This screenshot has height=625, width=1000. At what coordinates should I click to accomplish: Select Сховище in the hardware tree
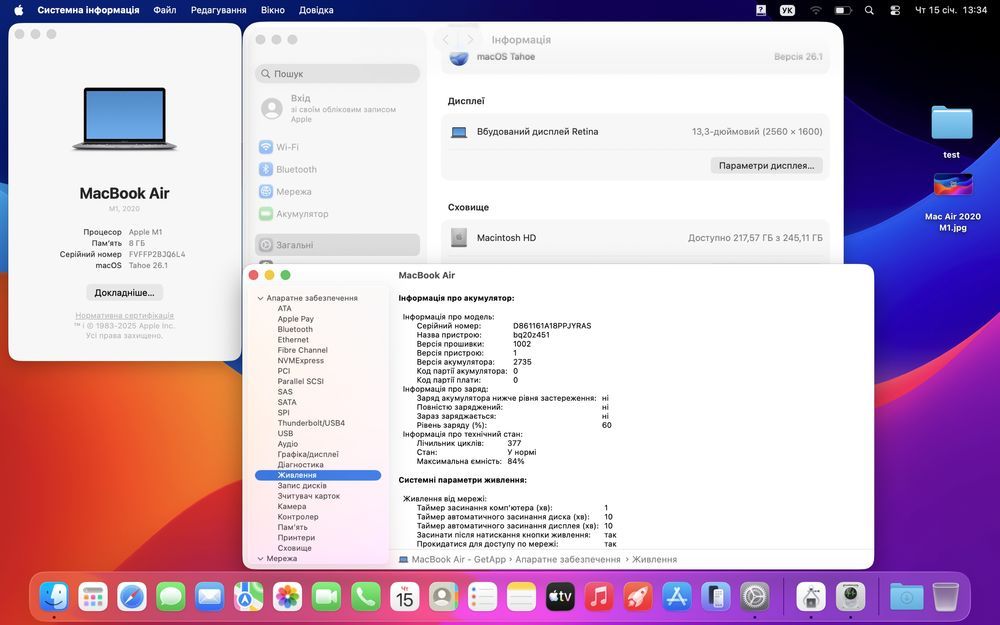coord(295,548)
